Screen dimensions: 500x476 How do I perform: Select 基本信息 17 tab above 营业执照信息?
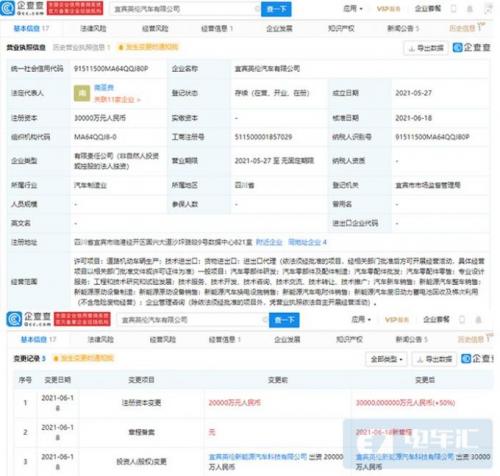coord(31,28)
